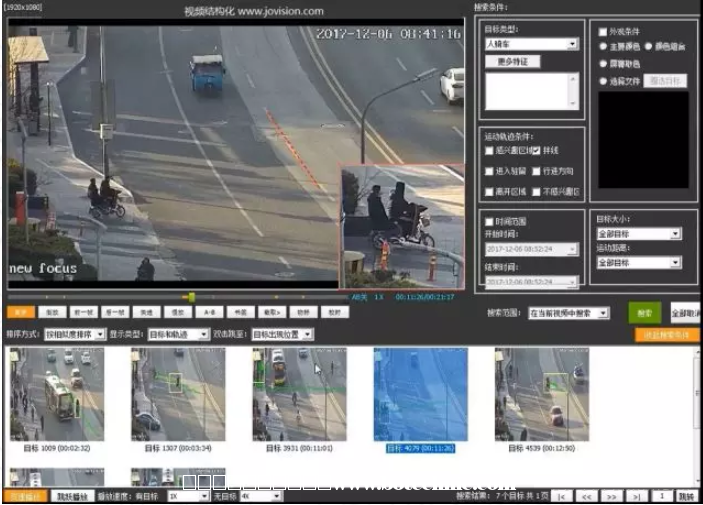The height and width of the screenshot is (505, 703).
Task: Uncheck the 拌线 tripwire checkbox
Action: point(536,150)
